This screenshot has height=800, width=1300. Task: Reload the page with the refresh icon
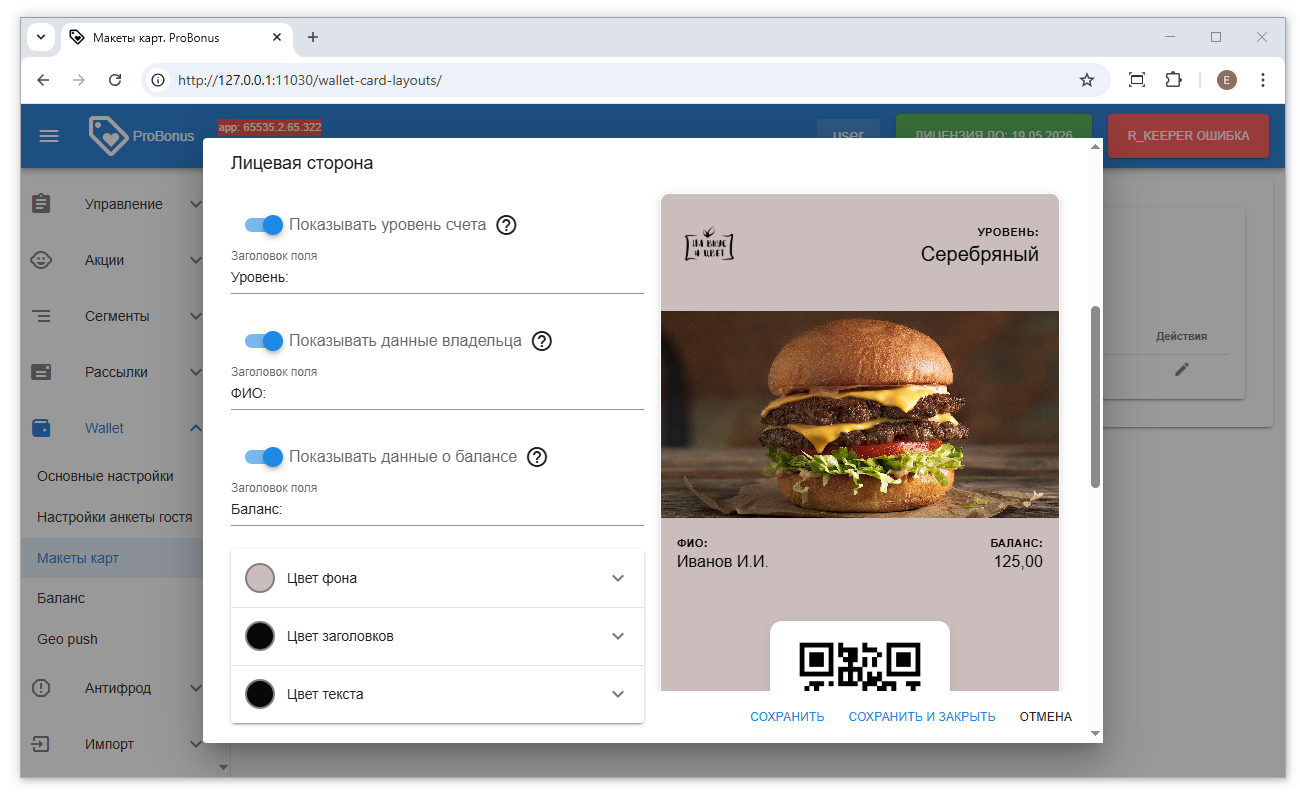pos(115,80)
